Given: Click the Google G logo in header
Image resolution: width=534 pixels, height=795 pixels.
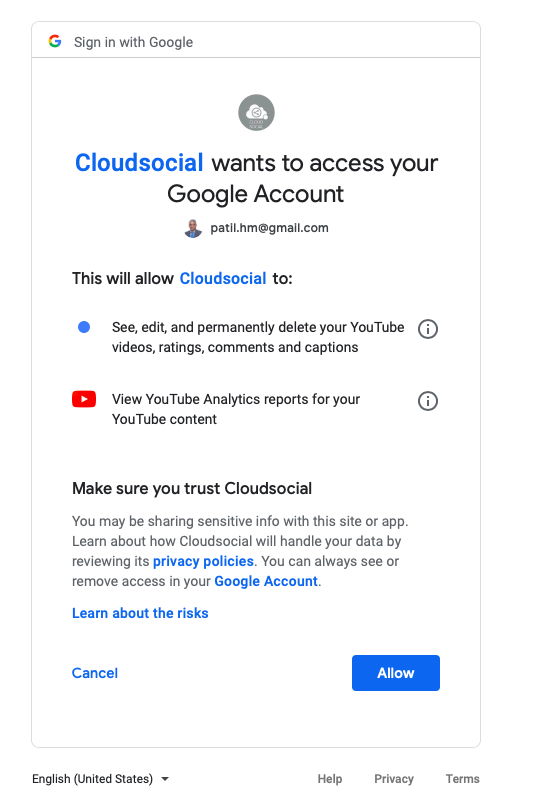Looking at the screenshot, I should click(55, 41).
